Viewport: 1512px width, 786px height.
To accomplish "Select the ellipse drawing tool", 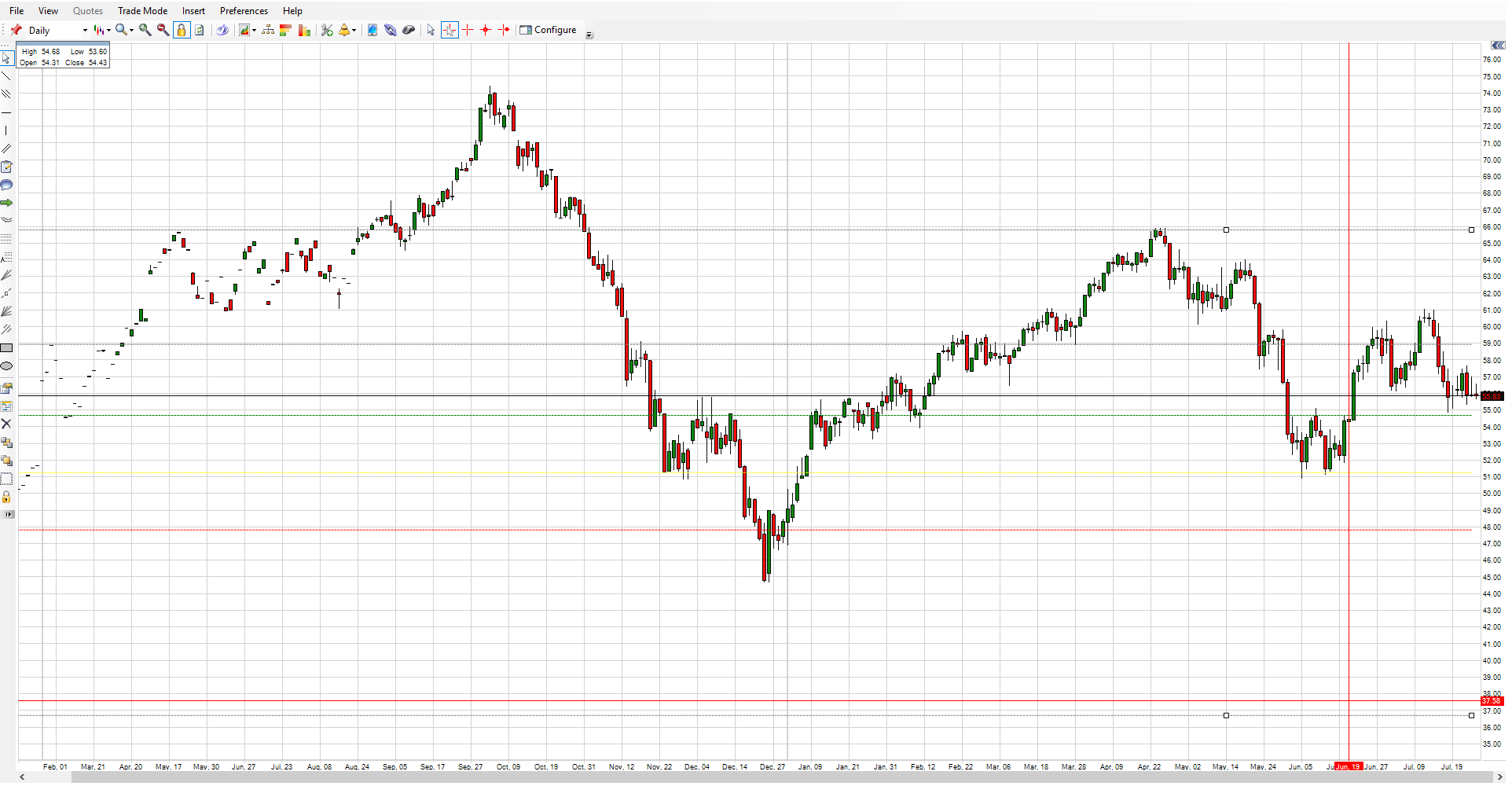I will 6,366.
